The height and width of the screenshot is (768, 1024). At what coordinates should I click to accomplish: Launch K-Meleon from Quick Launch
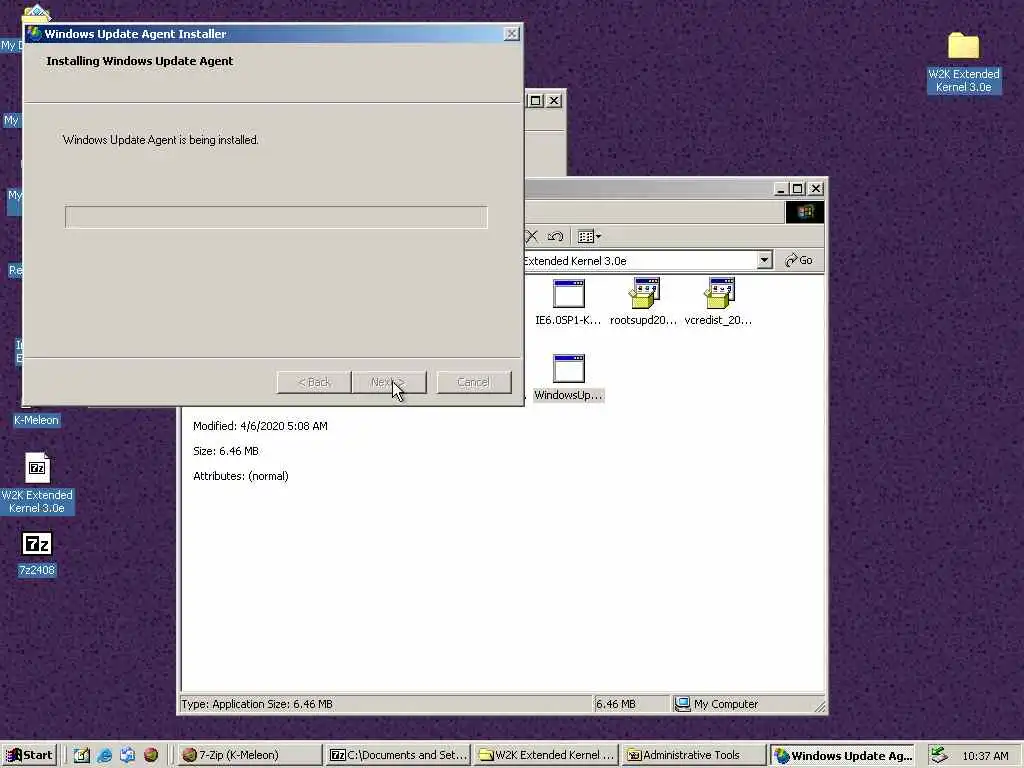click(x=151, y=755)
